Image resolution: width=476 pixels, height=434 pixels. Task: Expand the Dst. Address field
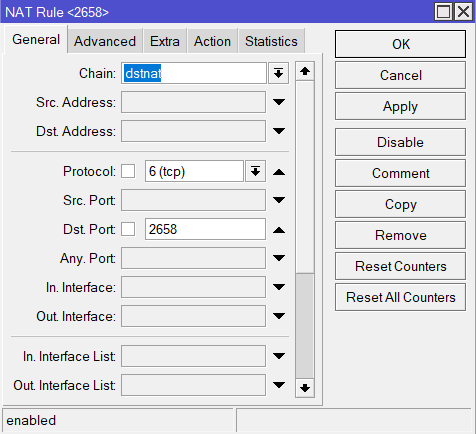tap(279, 131)
